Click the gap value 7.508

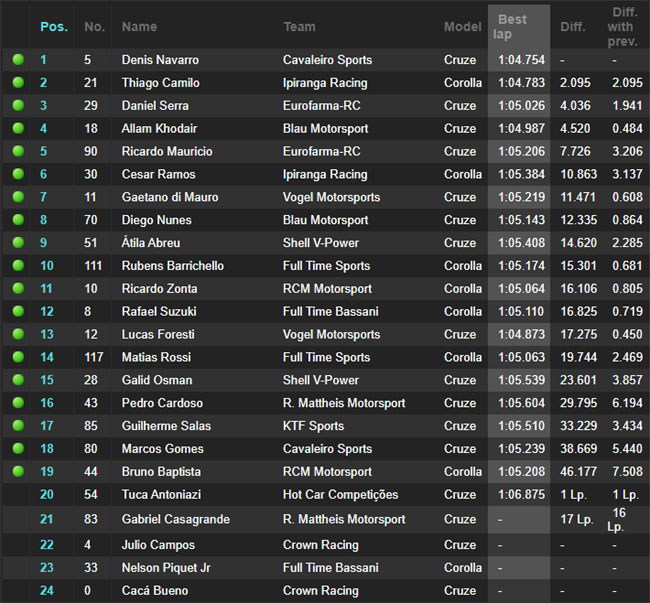[628, 471]
